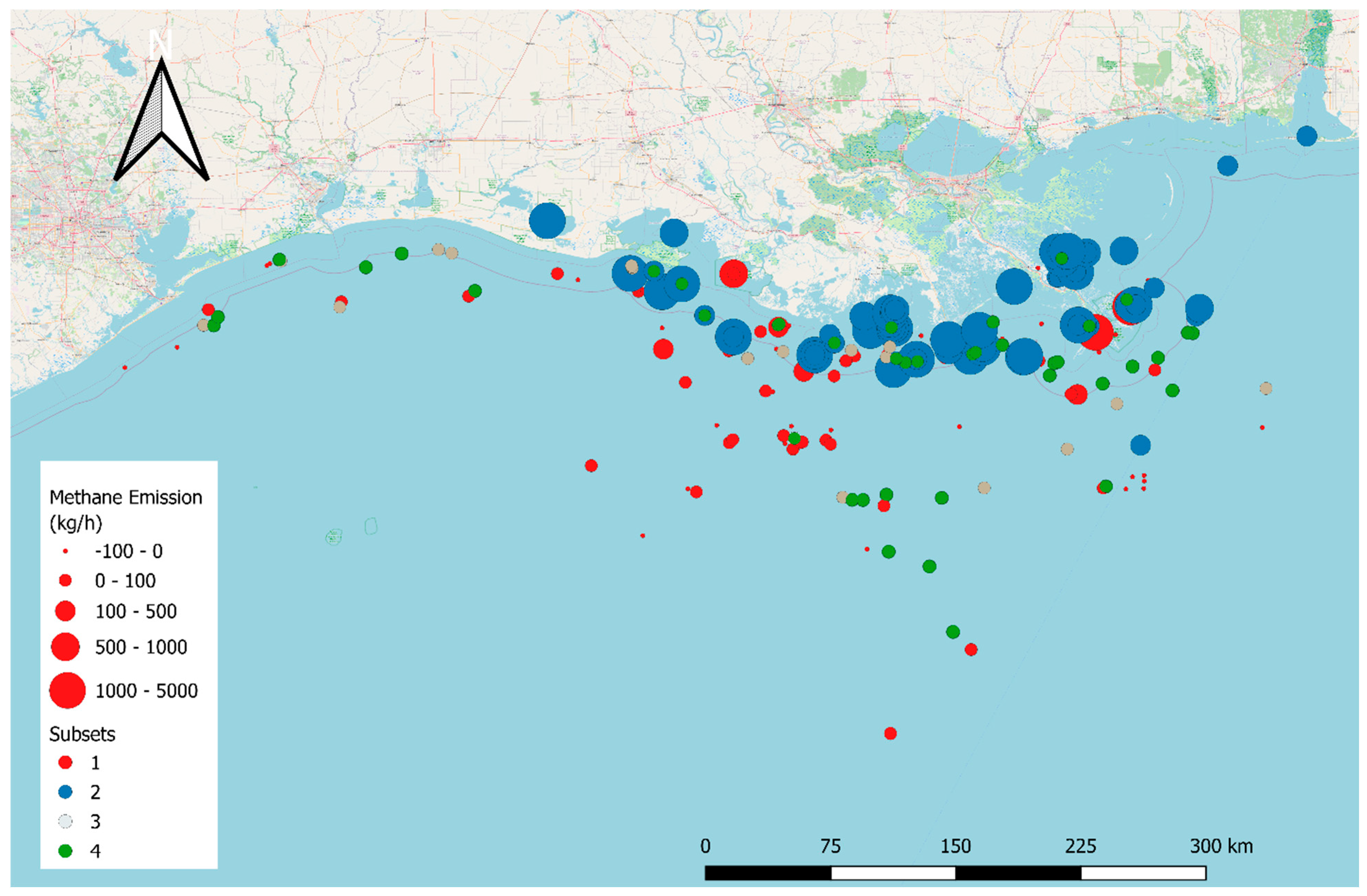Click Subset 3 gray legend swatch
Viewport: 1367px width, 896px height.
(65, 821)
